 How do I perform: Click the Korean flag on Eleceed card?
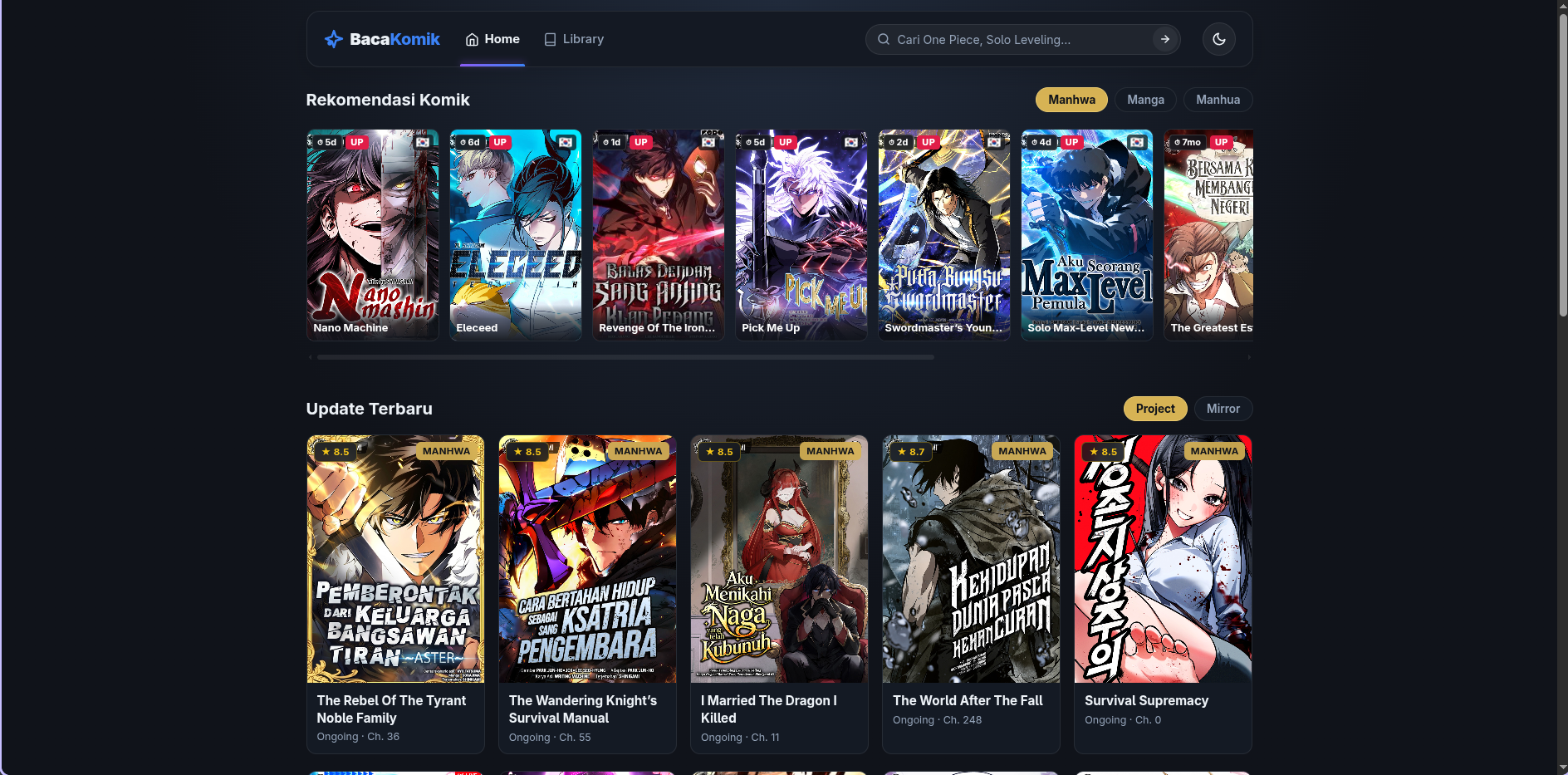point(566,142)
